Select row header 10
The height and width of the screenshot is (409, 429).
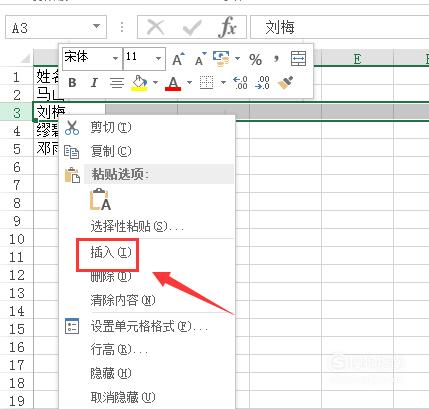coord(17,239)
